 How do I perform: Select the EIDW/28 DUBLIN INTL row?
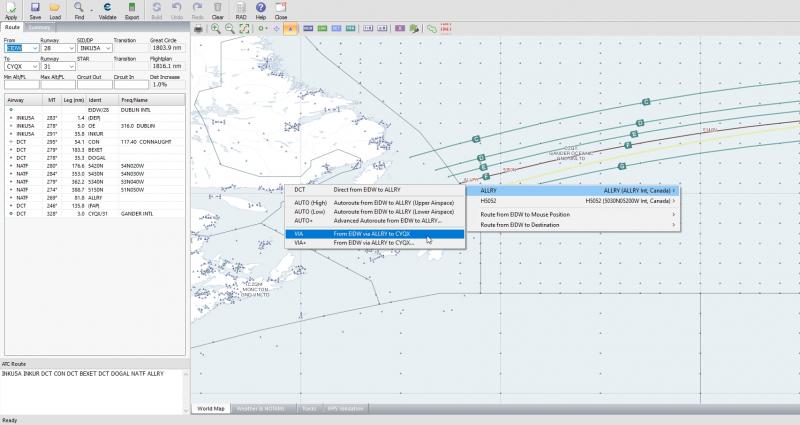95,110
